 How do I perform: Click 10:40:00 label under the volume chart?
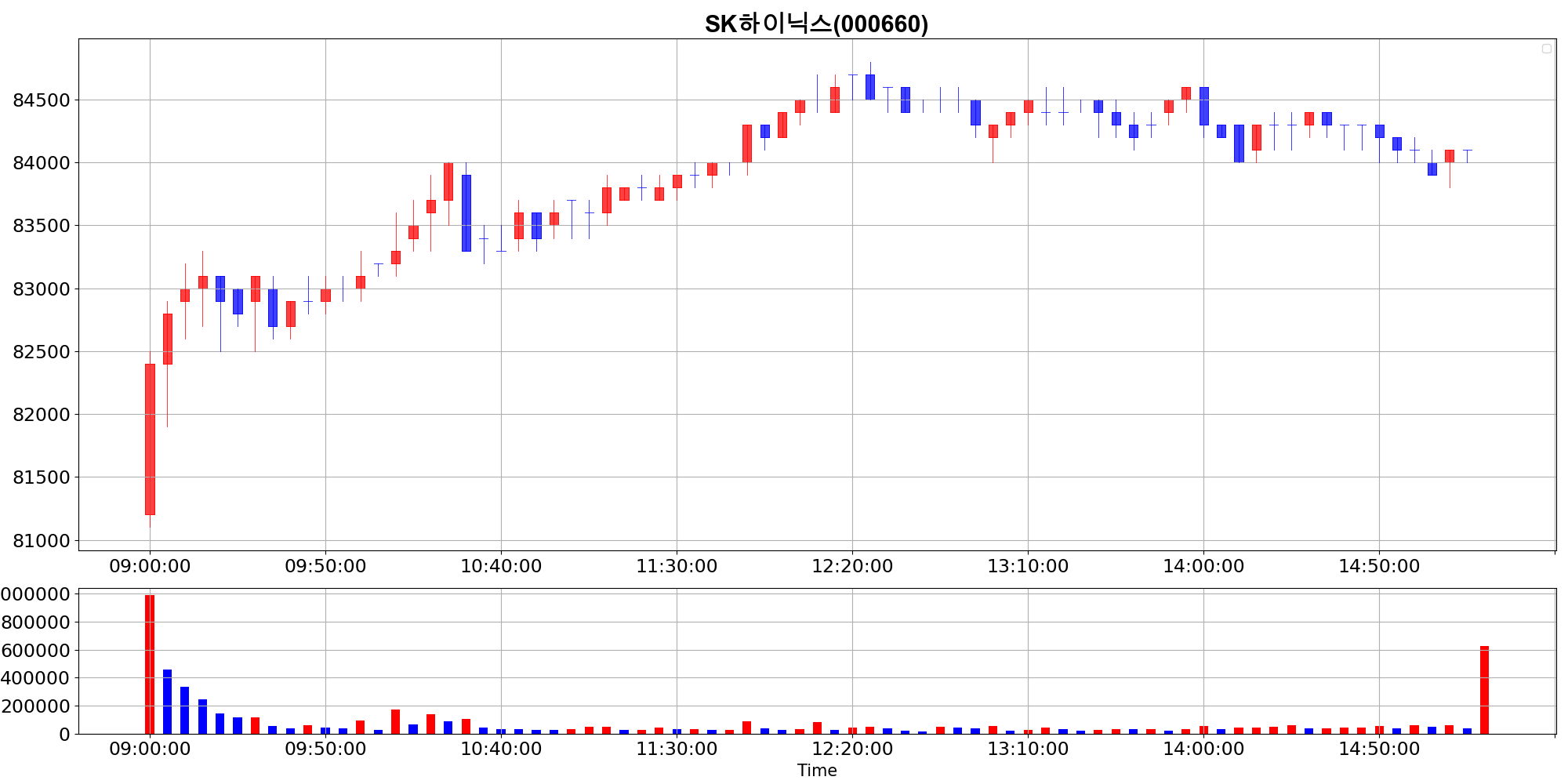tap(501, 749)
